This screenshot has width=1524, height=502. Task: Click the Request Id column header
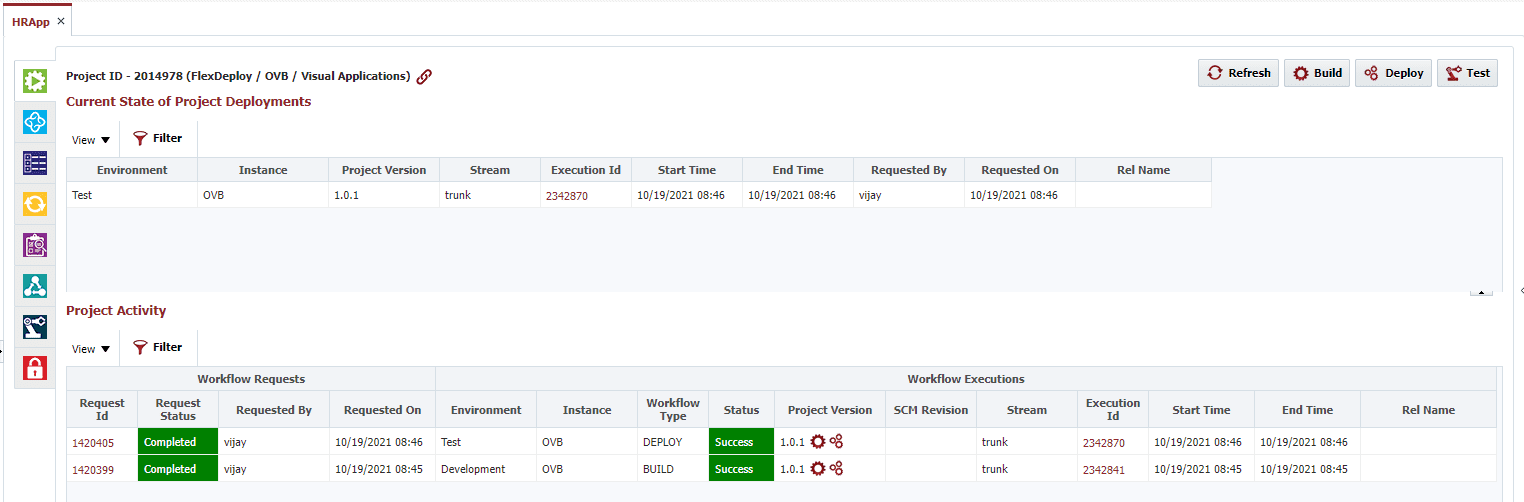coord(102,410)
